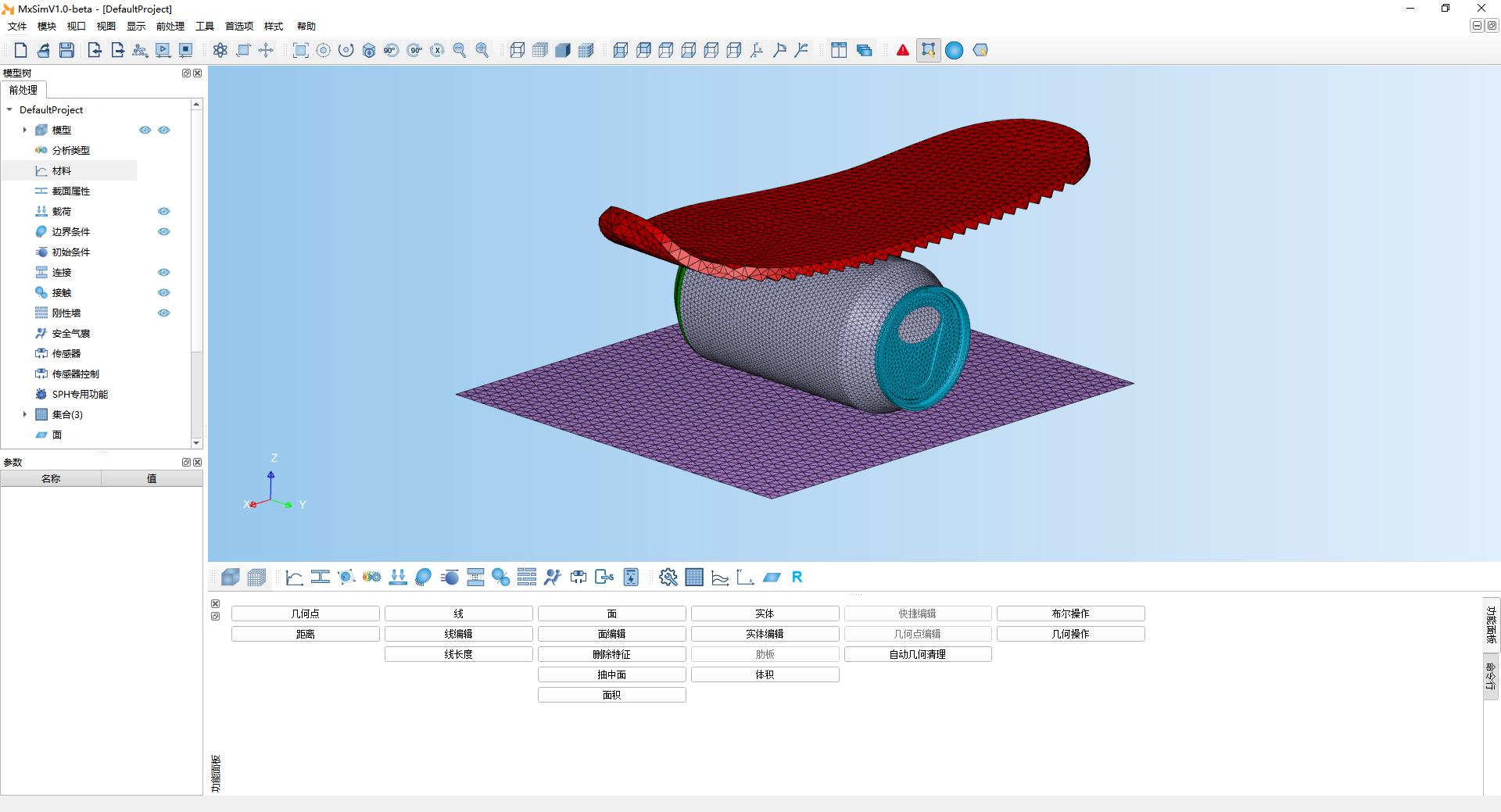
Task: Create a new project file
Action: (21, 50)
